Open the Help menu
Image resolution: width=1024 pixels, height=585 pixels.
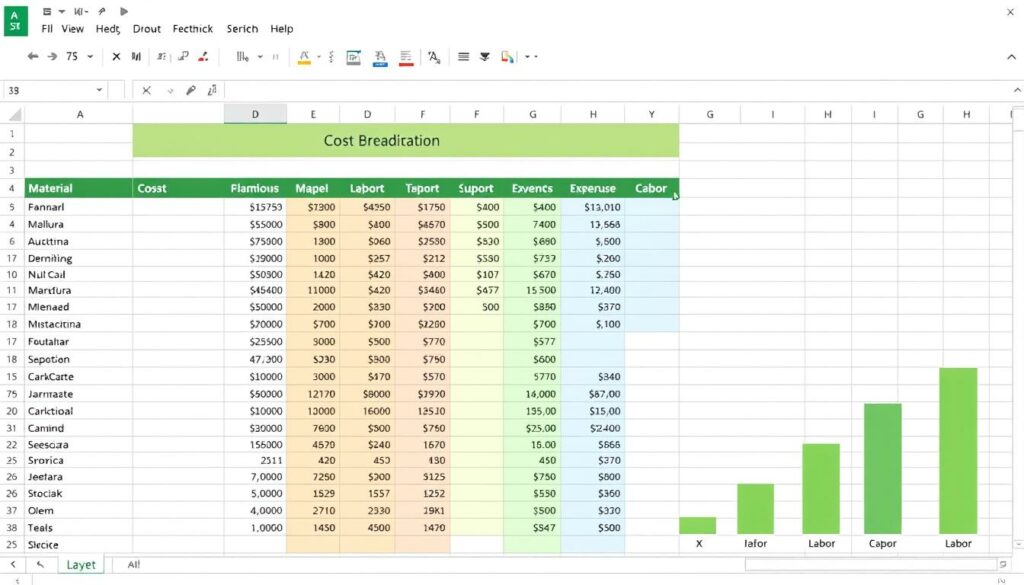click(281, 29)
